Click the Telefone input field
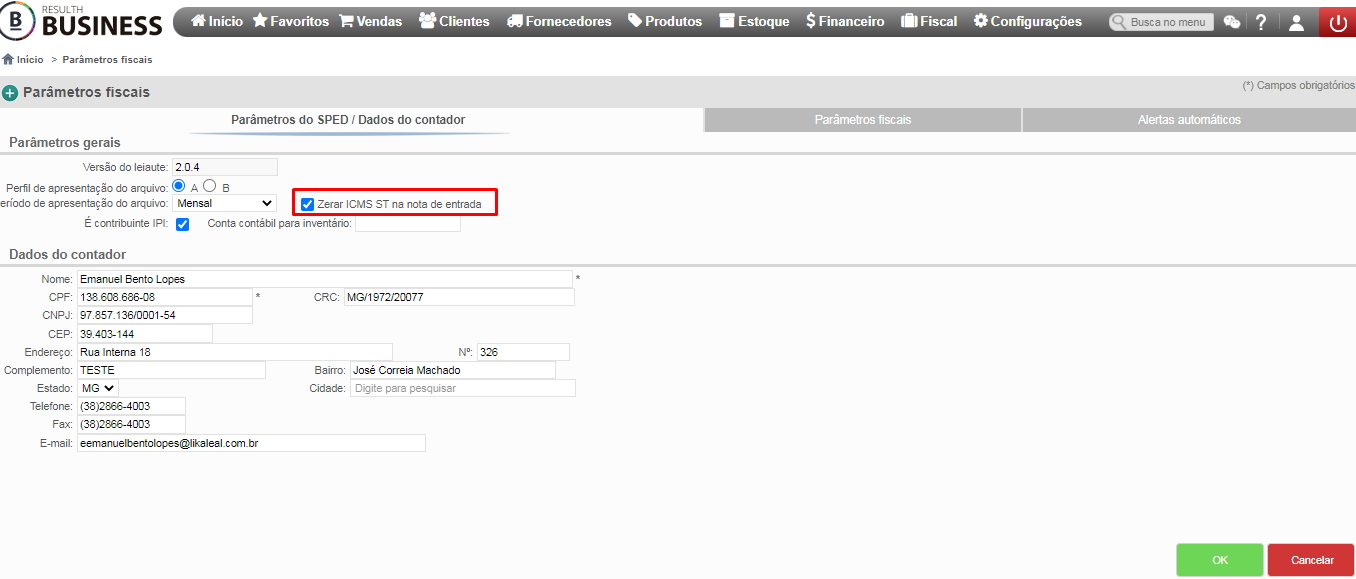 click(x=131, y=406)
